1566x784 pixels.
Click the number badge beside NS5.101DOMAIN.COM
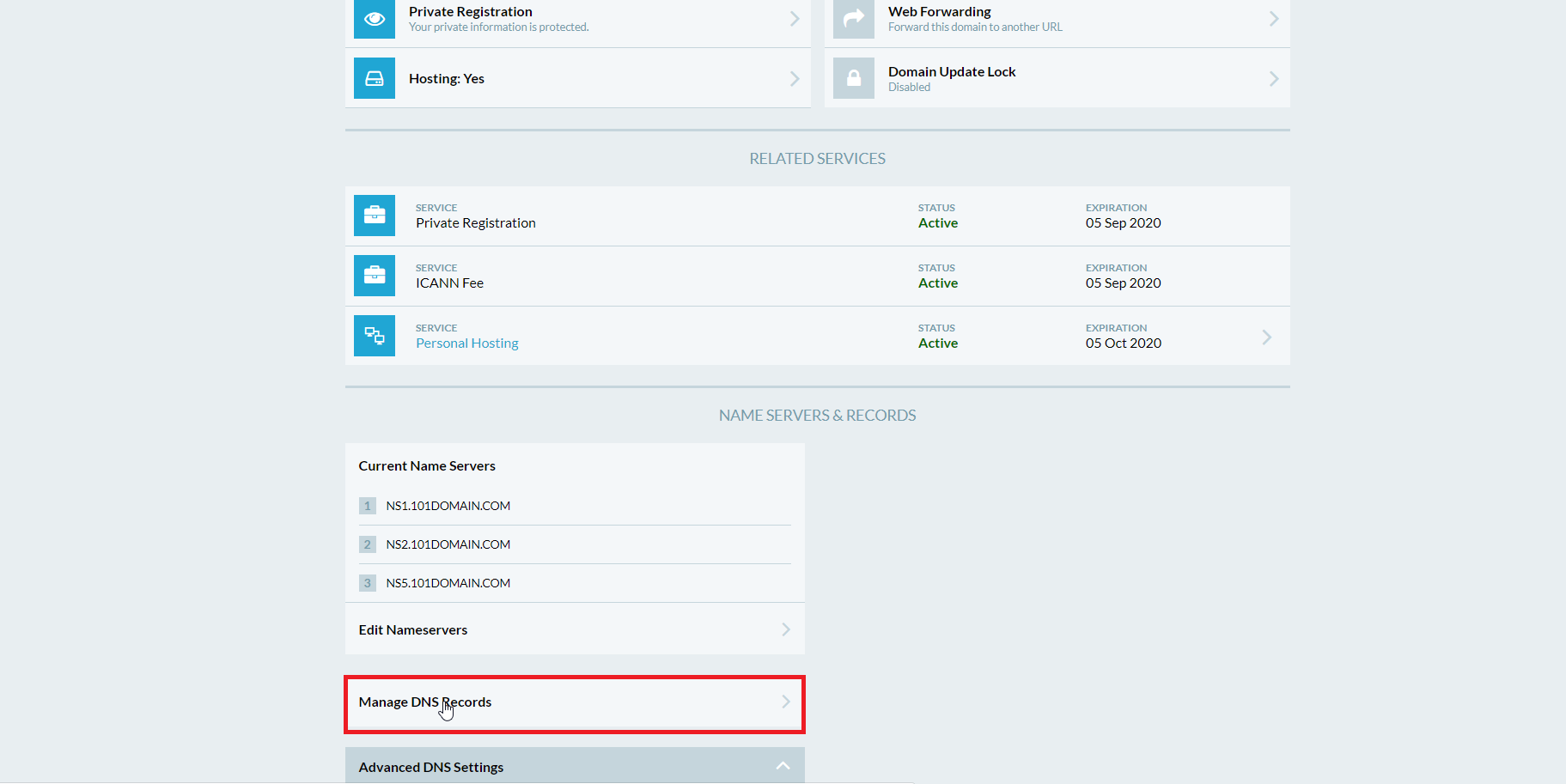click(x=368, y=583)
